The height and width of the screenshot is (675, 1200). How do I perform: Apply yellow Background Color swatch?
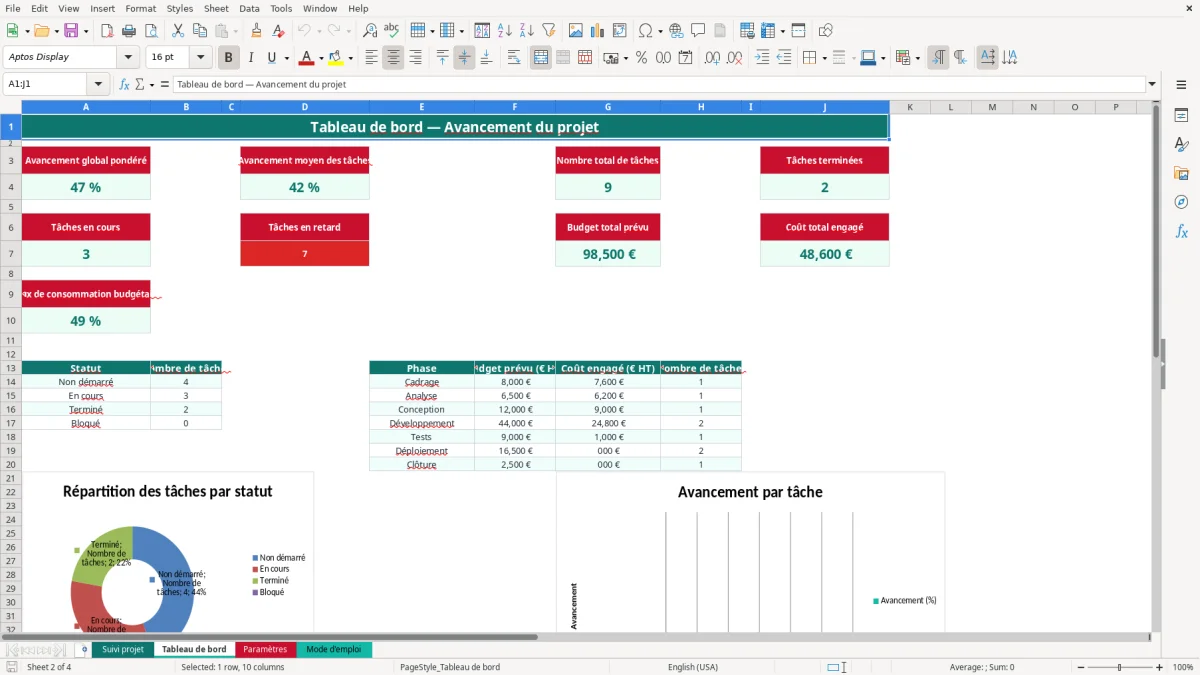[x=336, y=57]
